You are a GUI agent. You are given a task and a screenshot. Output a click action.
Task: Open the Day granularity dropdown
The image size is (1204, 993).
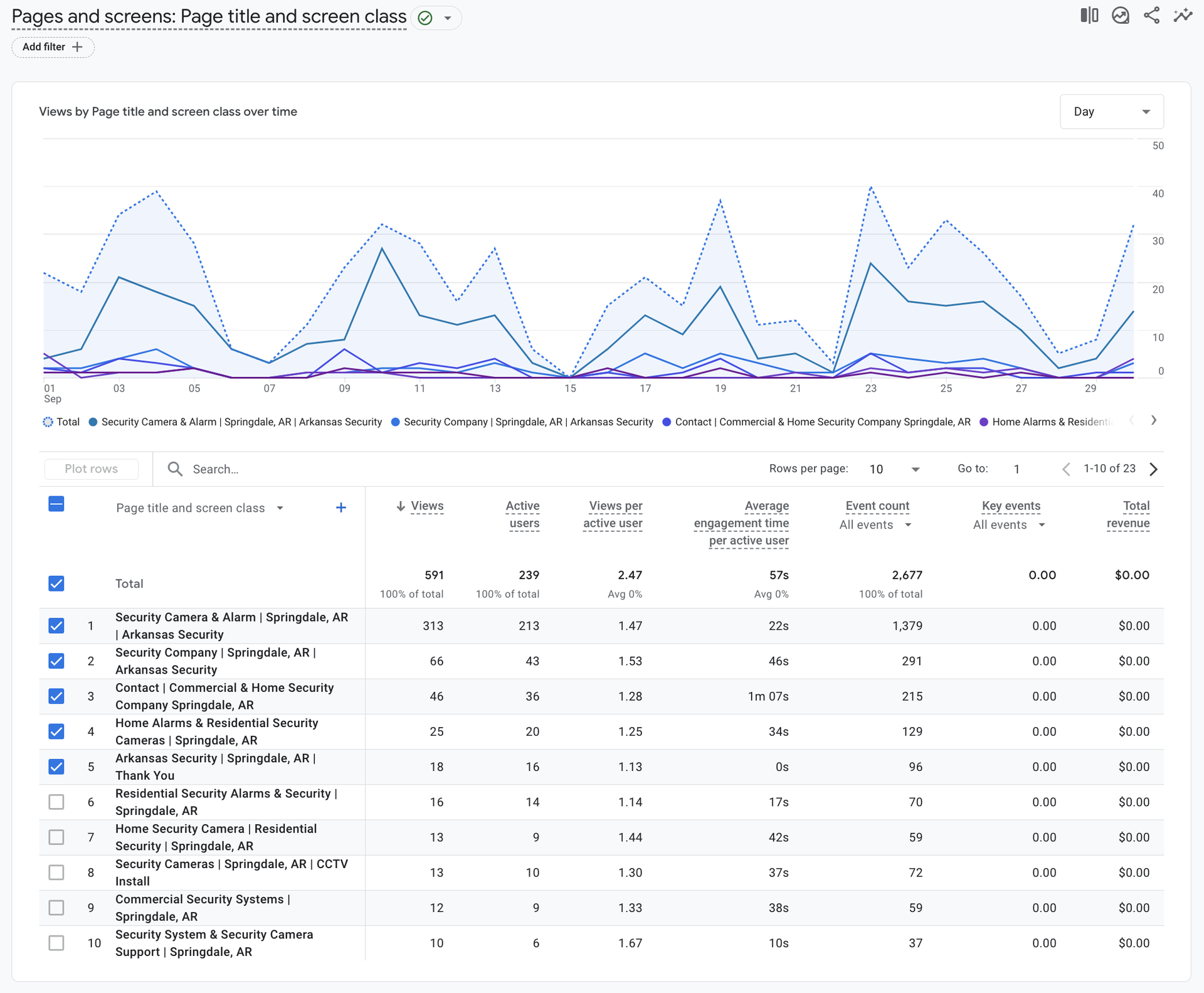click(1111, 112)
